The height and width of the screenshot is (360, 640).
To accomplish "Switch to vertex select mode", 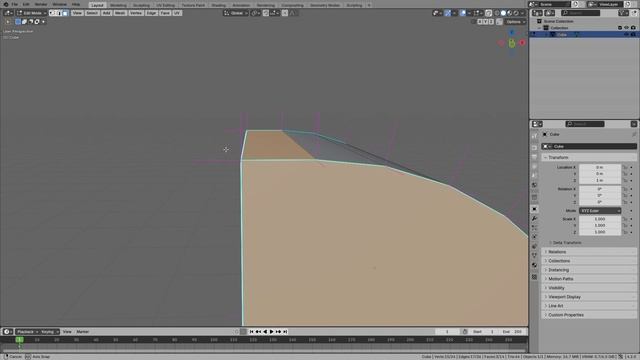I will (x=52, y=13).
